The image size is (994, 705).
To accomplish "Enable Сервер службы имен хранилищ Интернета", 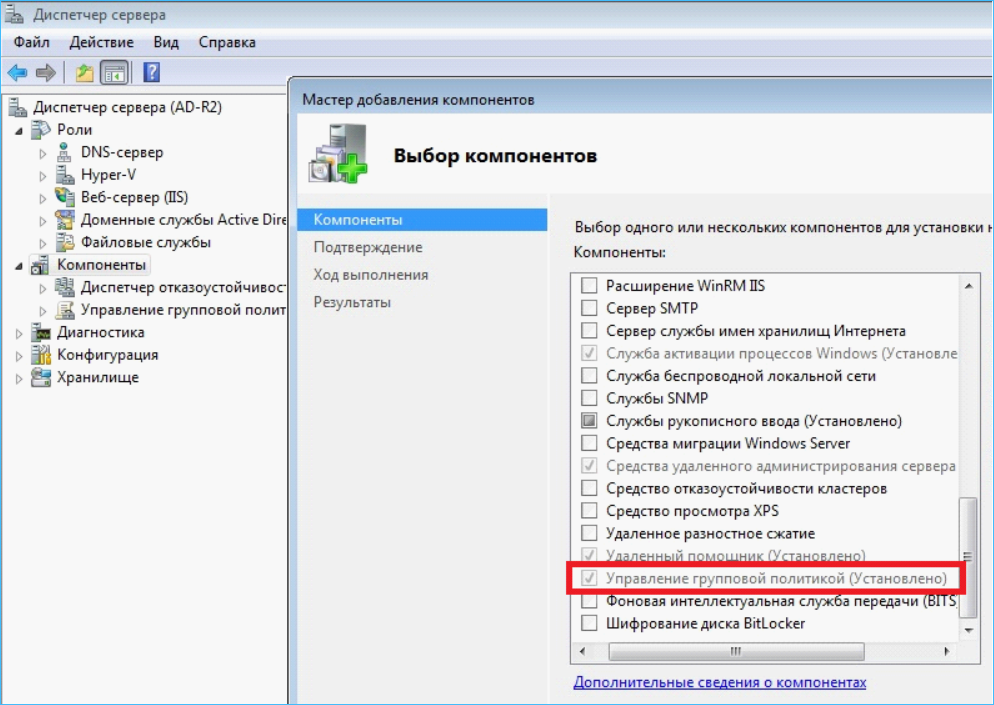I will (589, 330).
